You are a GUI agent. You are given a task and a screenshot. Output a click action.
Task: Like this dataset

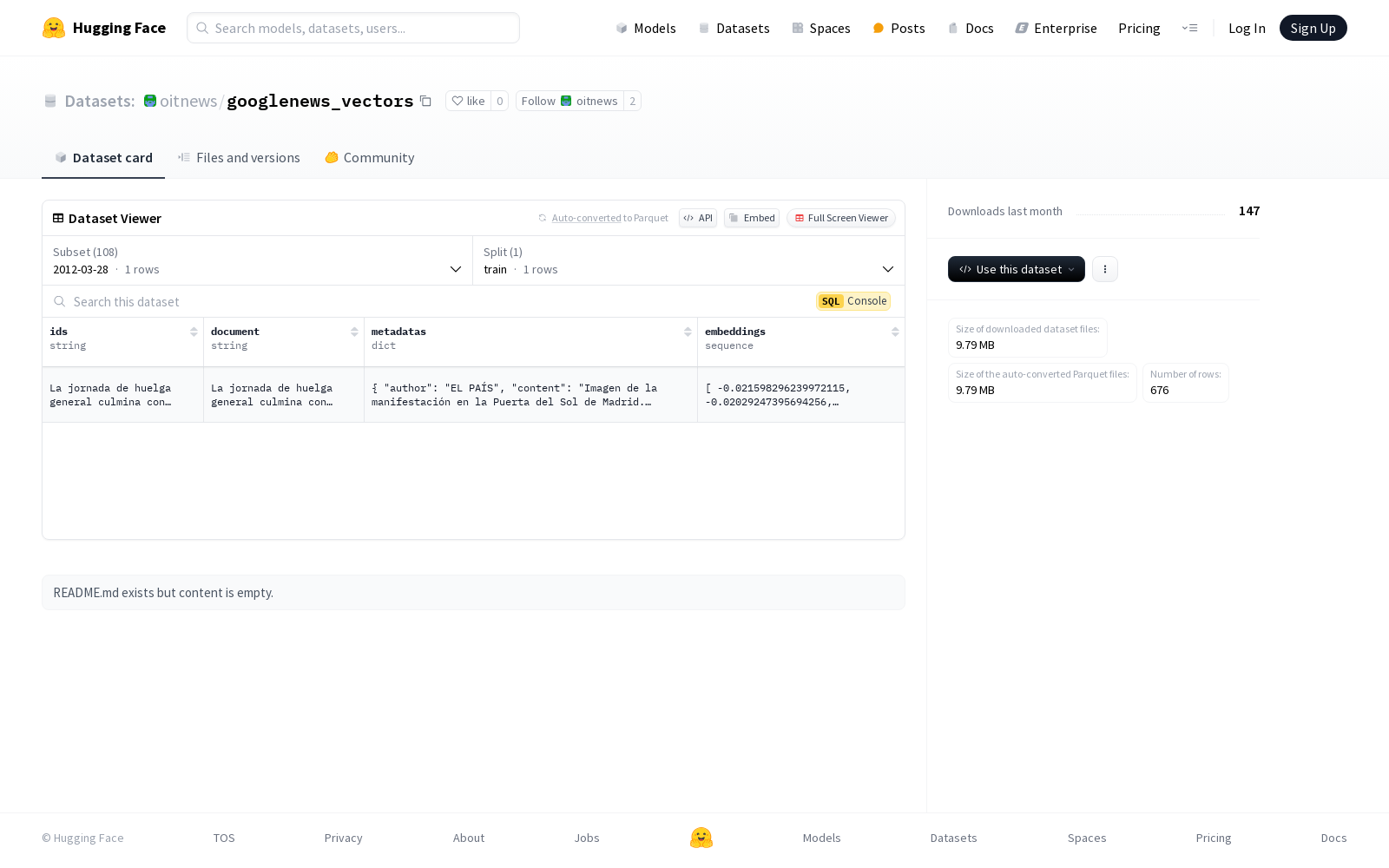click(468, 101)
